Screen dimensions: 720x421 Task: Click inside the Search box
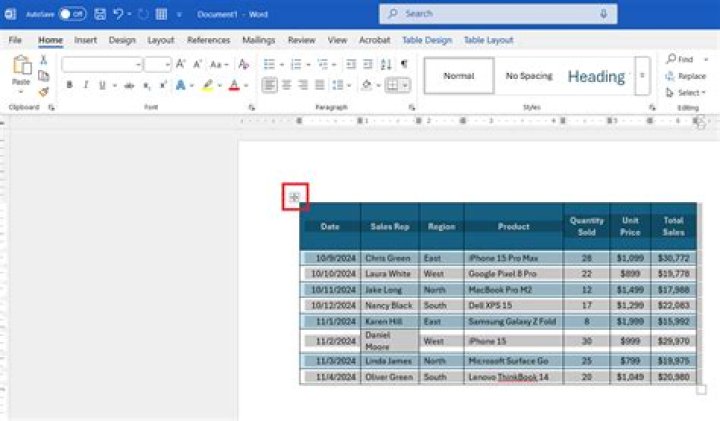click(498, 14)
